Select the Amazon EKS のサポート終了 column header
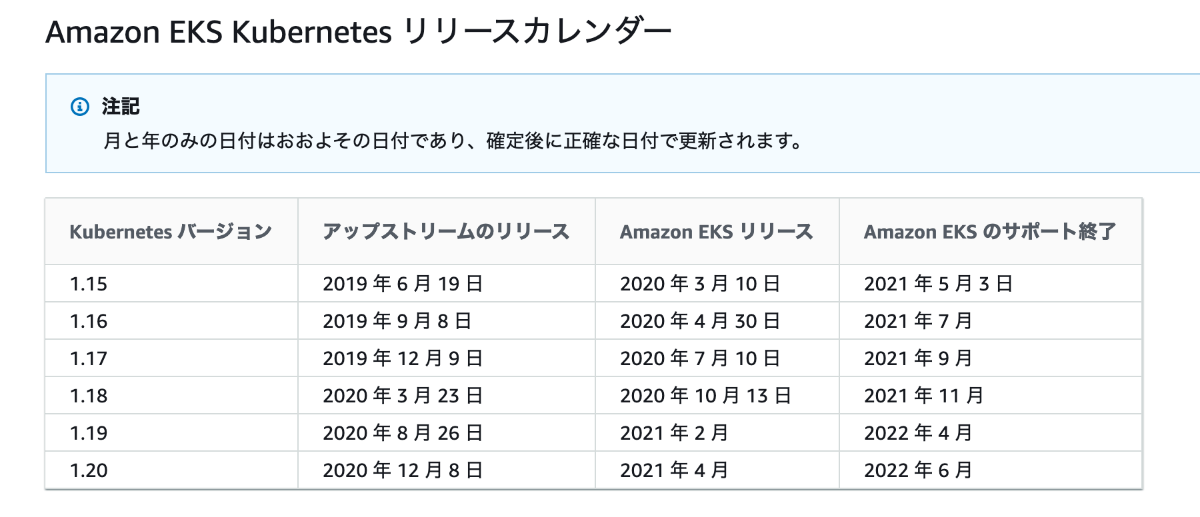Viewport: 1200px width, 517px height. point(990,232)
